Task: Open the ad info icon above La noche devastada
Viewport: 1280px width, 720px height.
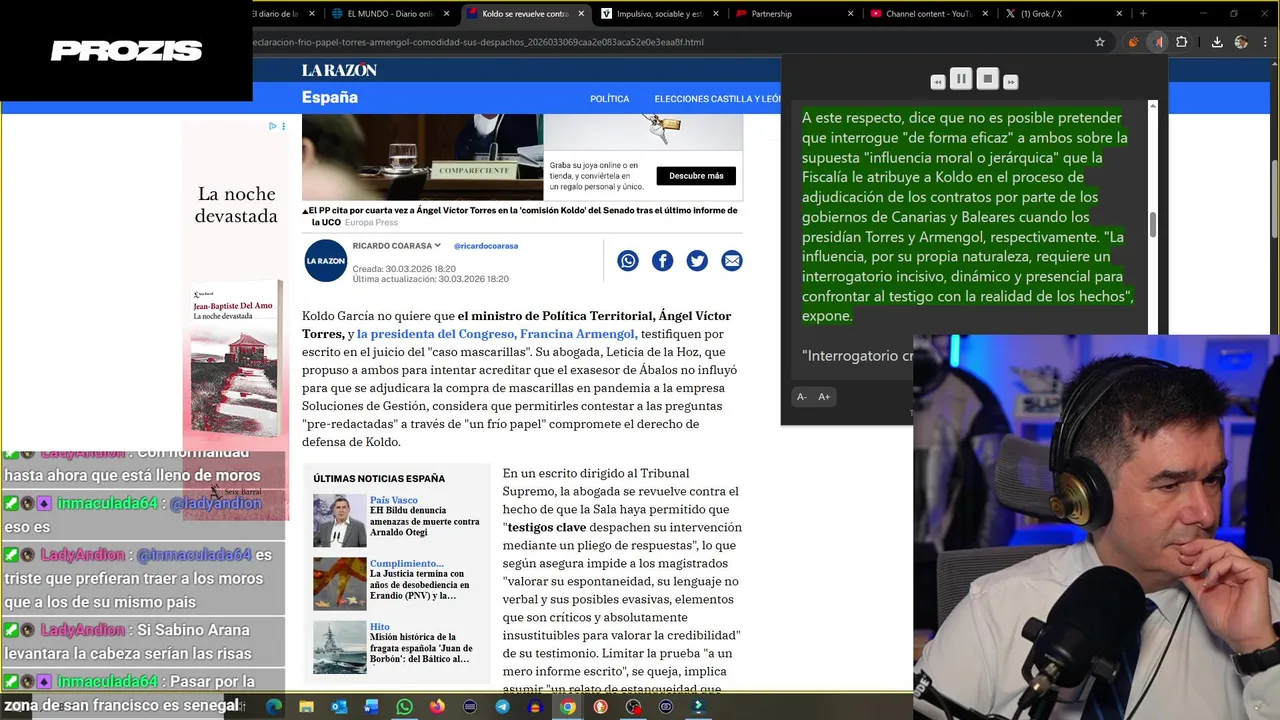Action: [273, 126]
